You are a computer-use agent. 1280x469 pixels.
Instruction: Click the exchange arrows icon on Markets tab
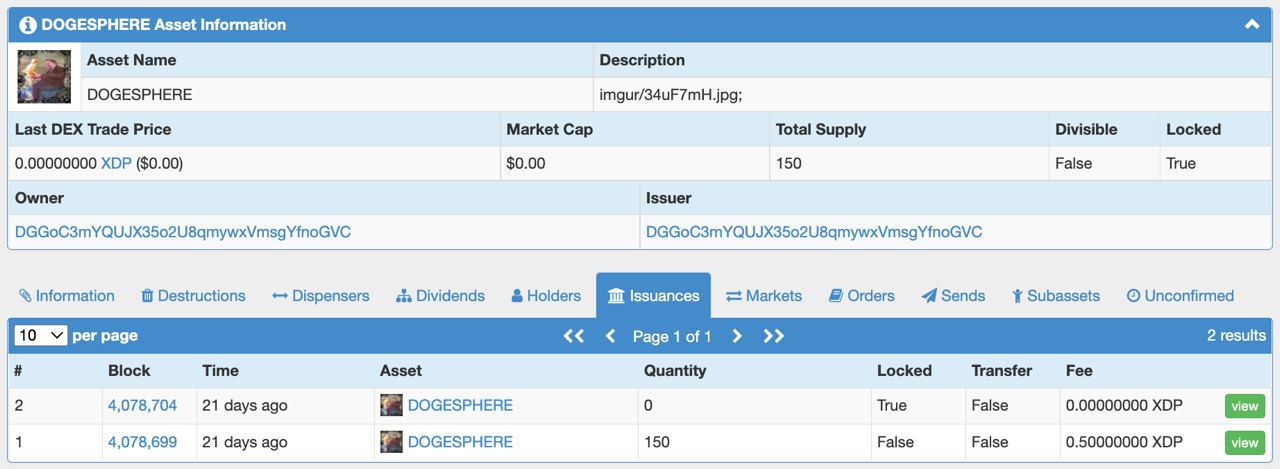point(734,296)
